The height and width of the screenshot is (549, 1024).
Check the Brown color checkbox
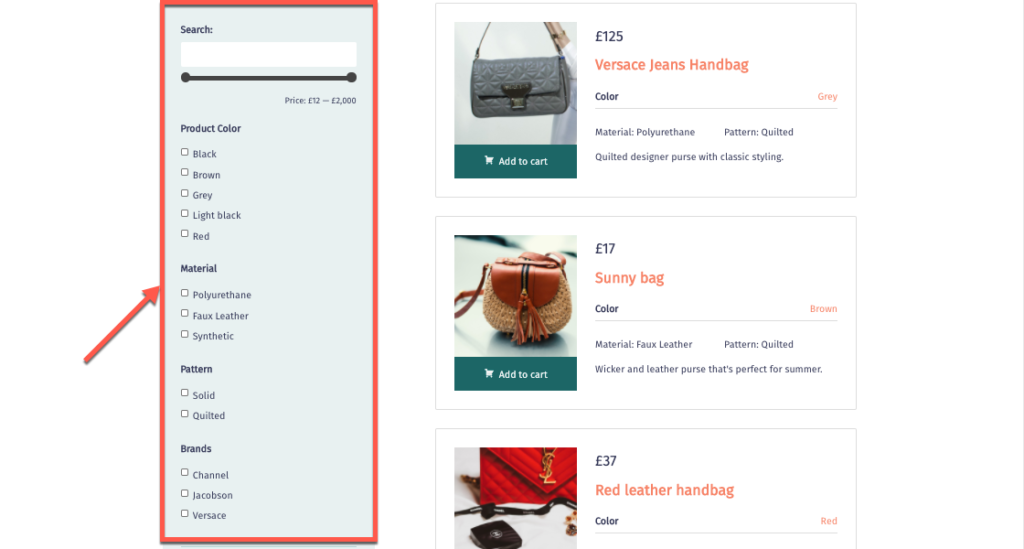click(185, 172)
